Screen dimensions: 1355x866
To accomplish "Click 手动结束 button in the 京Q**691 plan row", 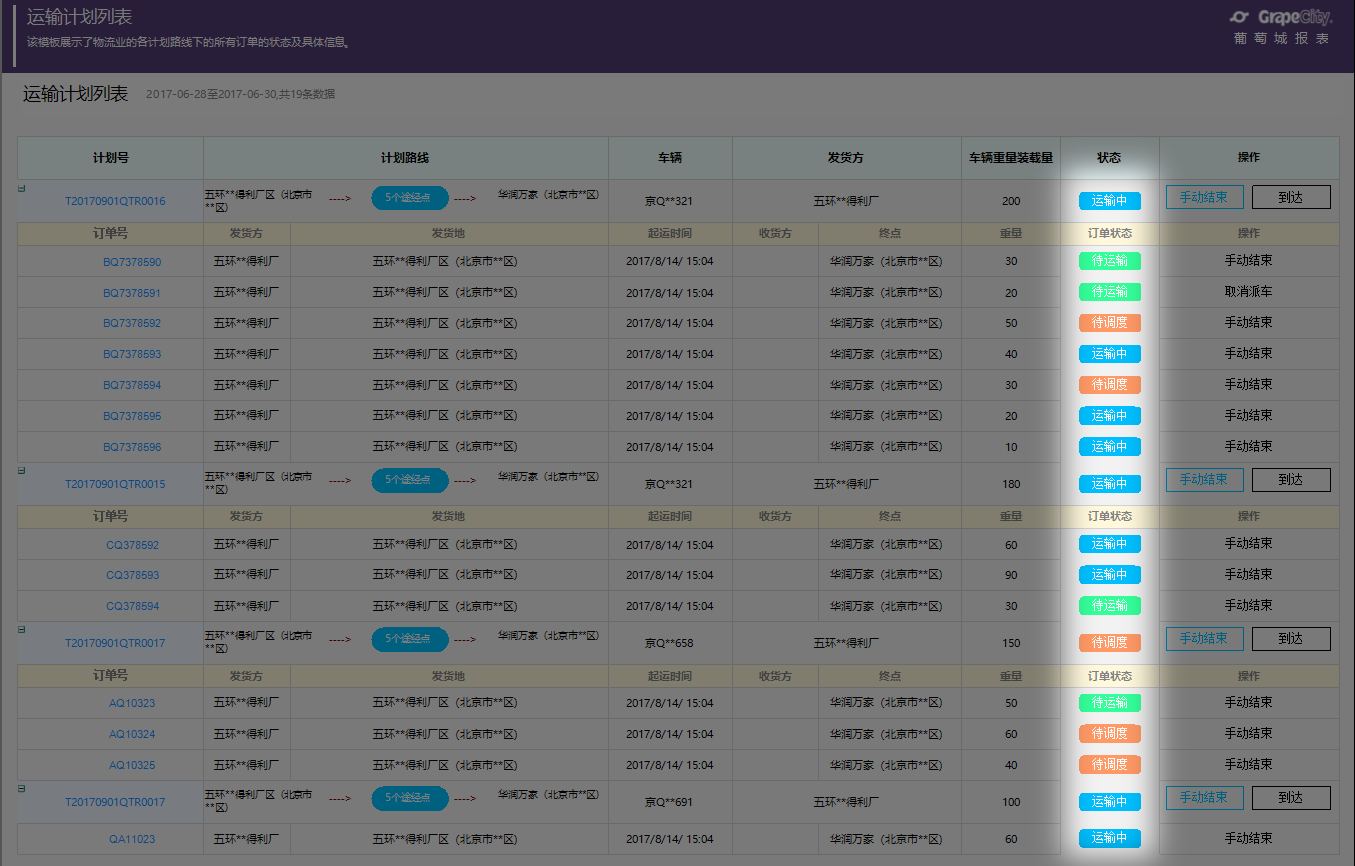I will coord(1204,798).
